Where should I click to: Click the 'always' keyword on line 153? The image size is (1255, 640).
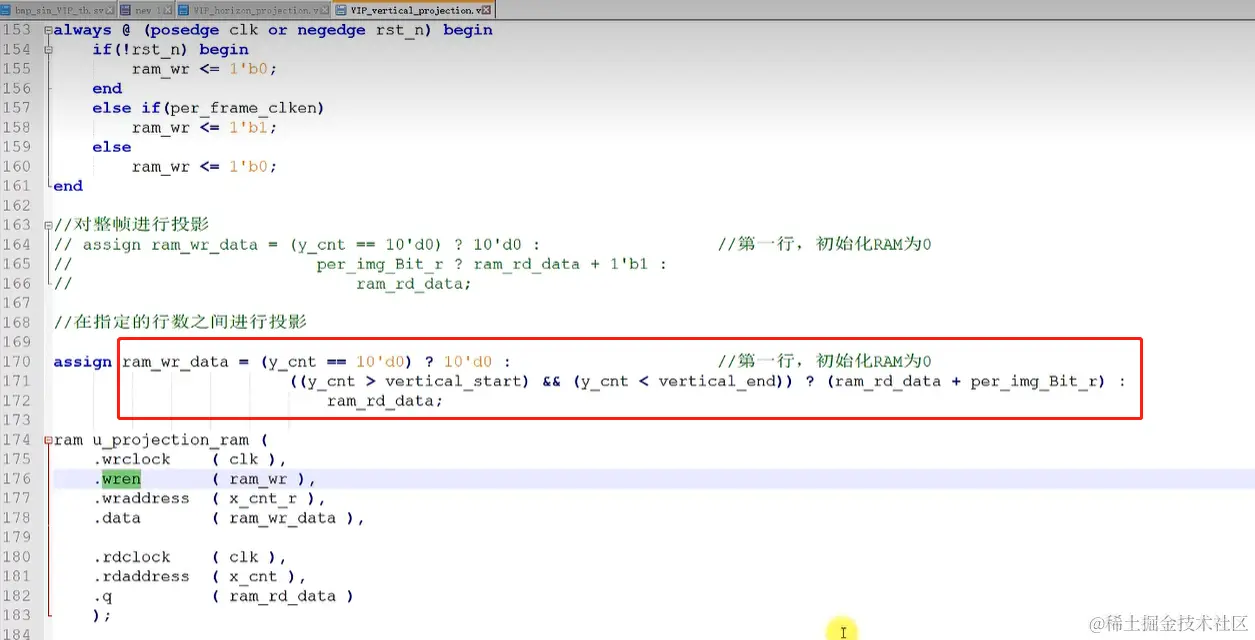(83, 30)
